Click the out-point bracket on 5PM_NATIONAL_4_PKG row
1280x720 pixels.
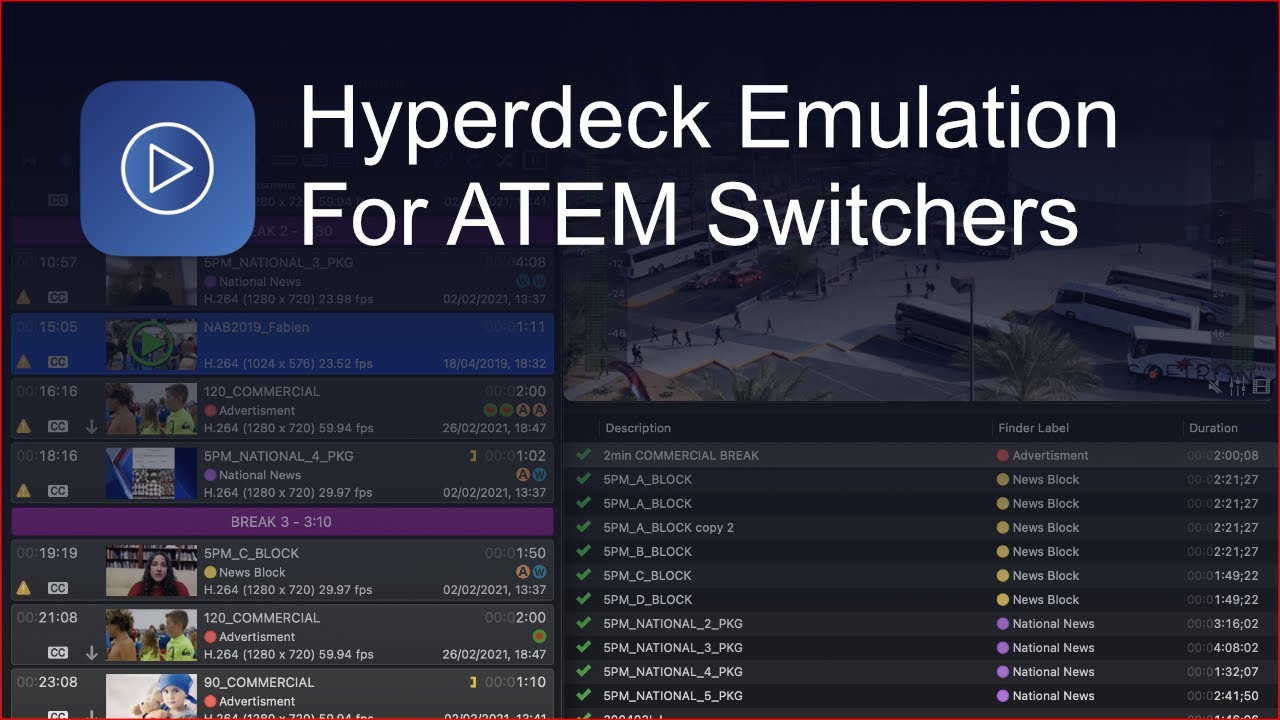(473, 456)
